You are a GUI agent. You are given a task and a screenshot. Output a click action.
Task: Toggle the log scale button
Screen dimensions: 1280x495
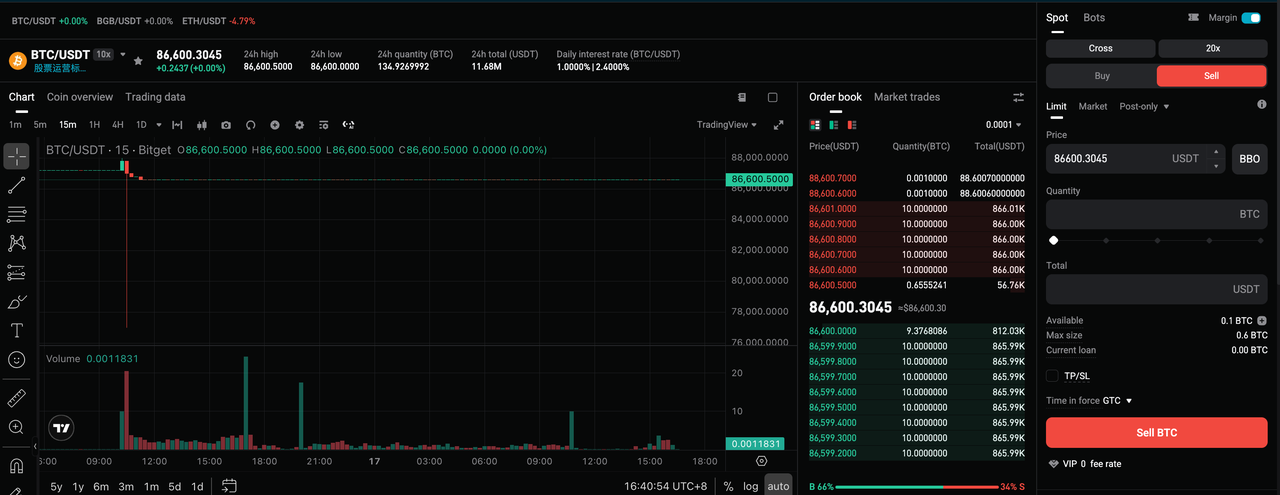click(x=751, y=486)
